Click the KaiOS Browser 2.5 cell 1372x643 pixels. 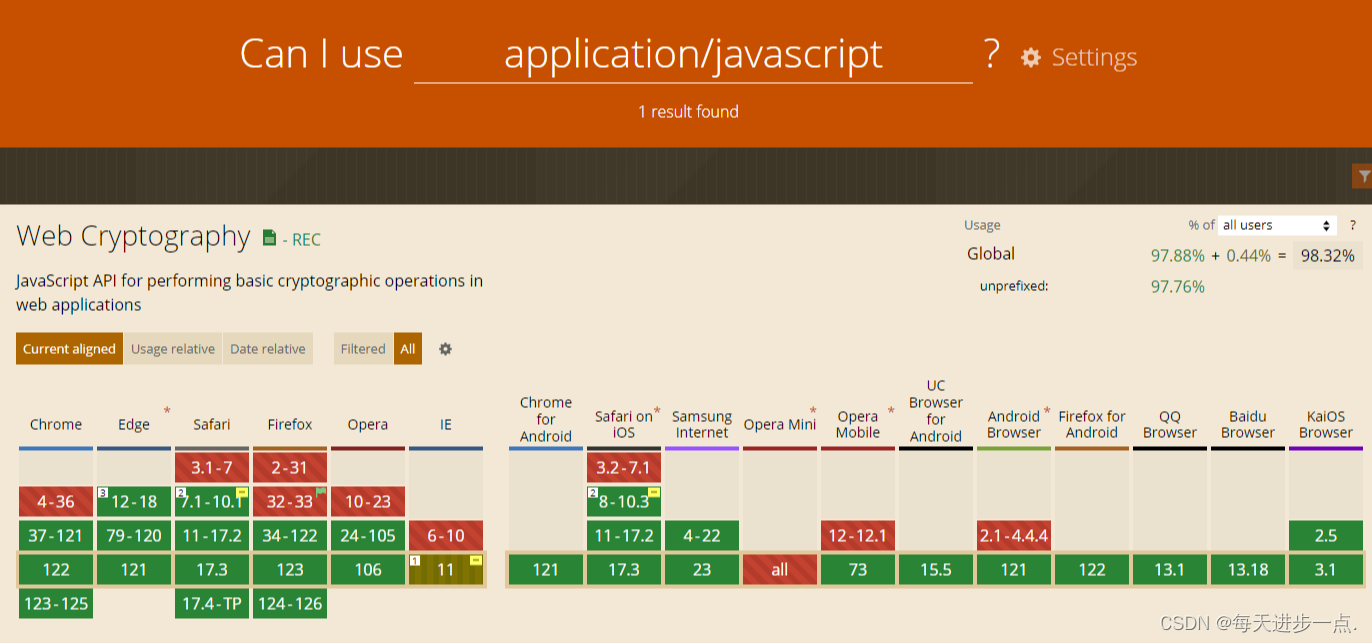coord(1326,535)
